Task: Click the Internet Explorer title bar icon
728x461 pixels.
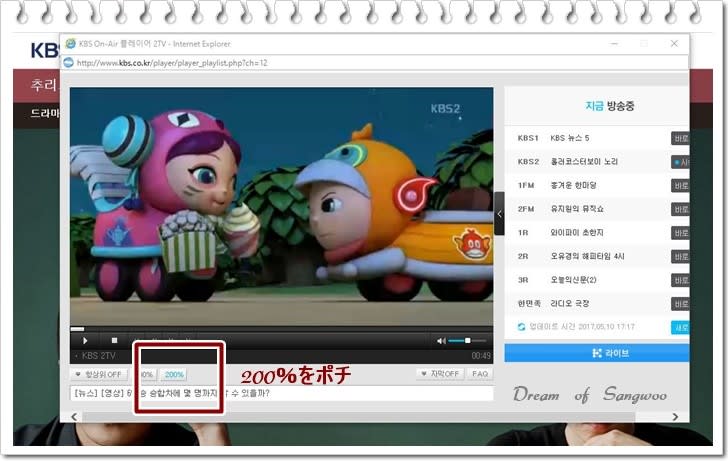Action: pyautogui.click(x=71, y=44)
